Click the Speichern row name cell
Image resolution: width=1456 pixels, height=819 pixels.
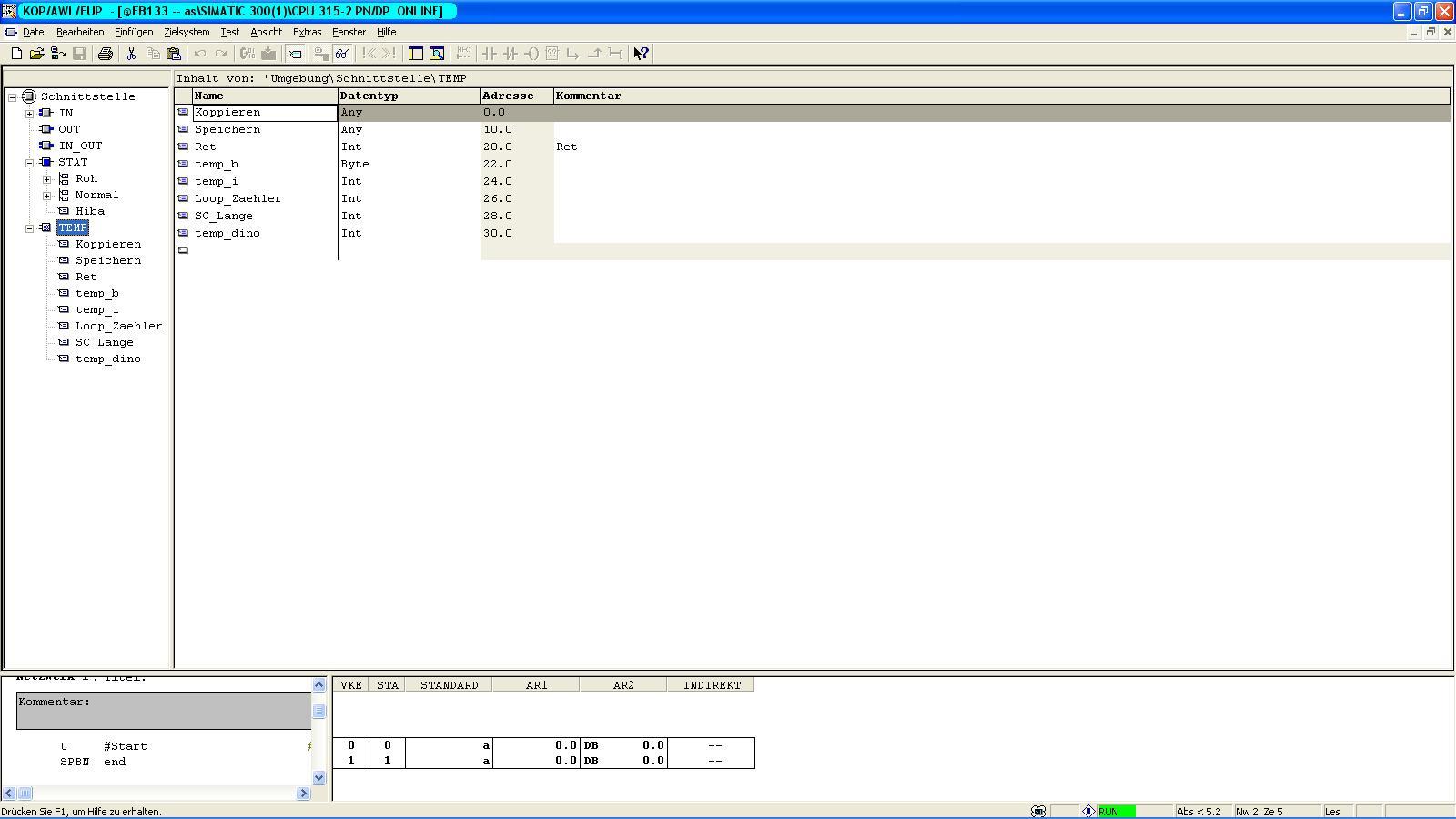click(265, 129)
